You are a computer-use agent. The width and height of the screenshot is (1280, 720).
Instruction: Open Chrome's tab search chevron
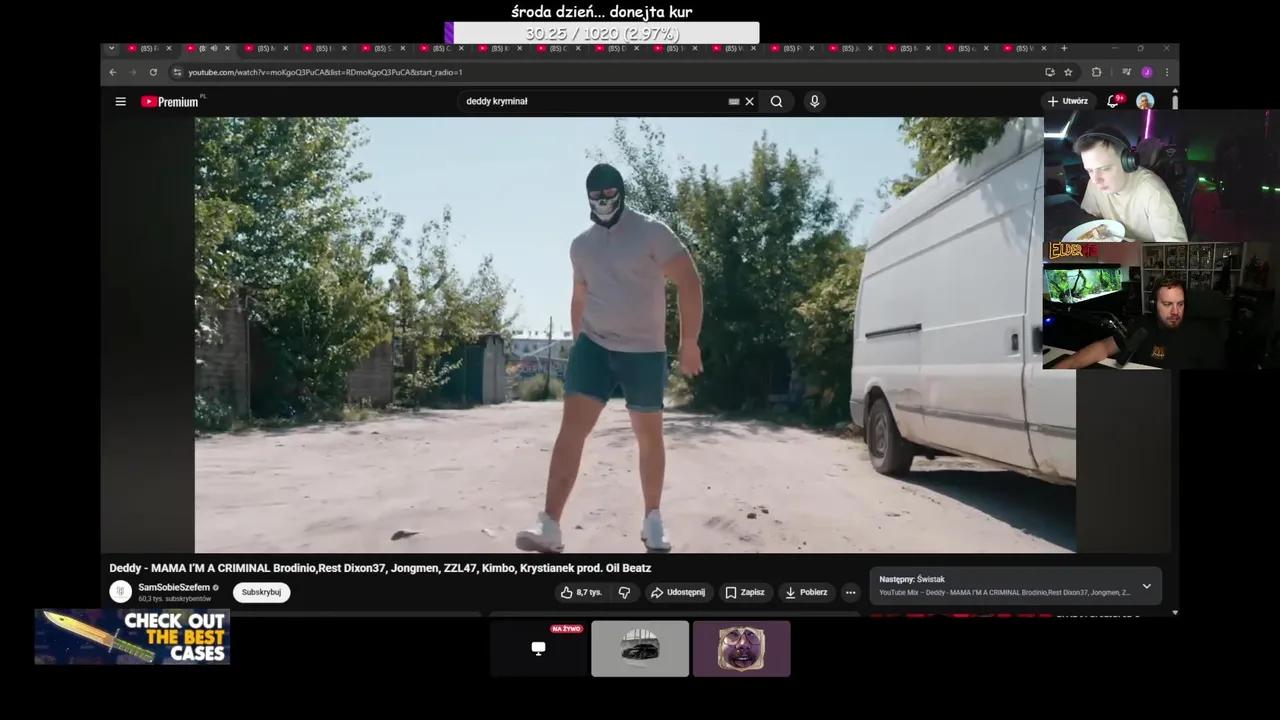pyautogui.click(x=111, y=48)
